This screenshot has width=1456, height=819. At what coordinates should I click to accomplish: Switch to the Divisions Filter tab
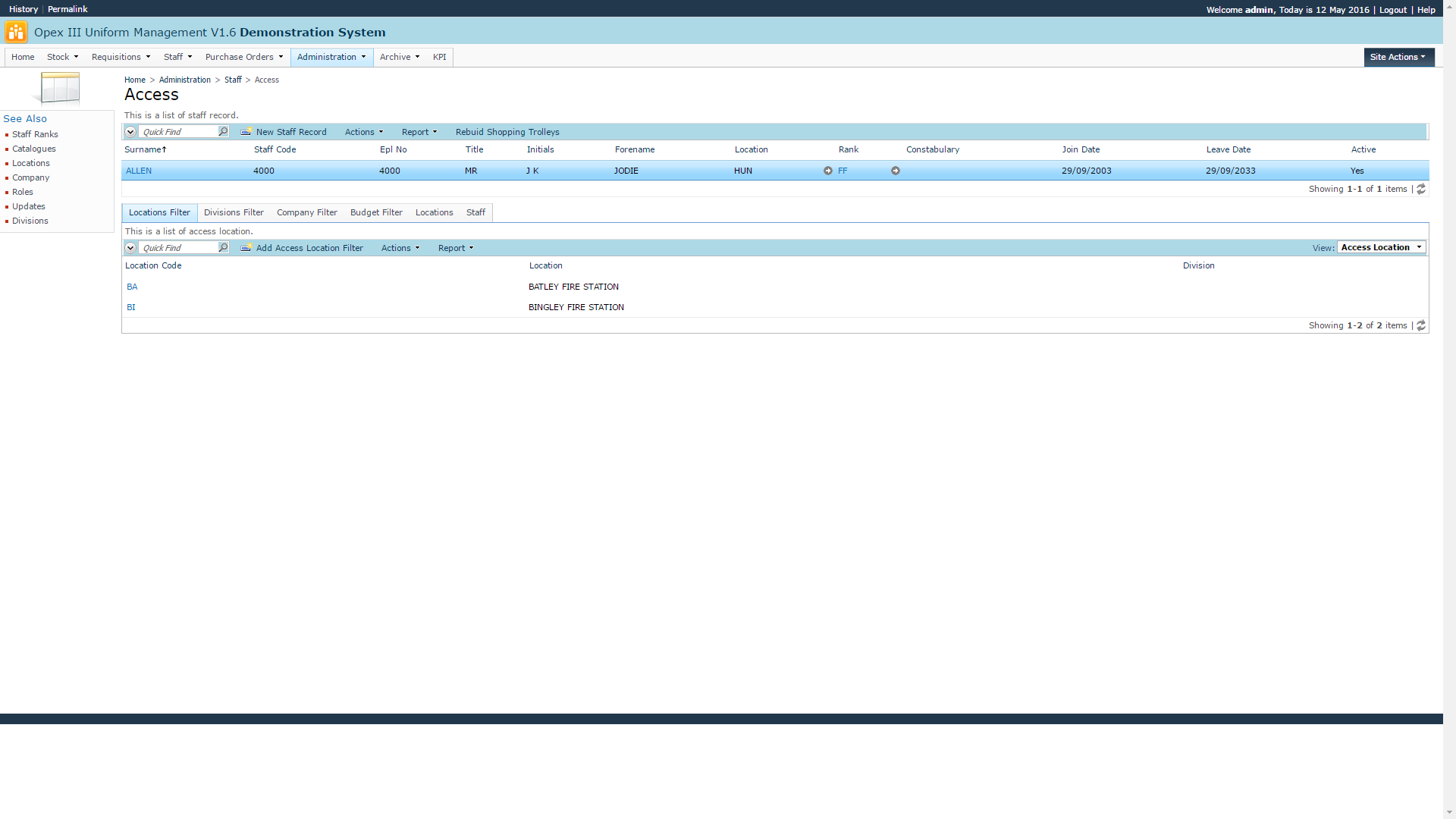coord(234,212)
